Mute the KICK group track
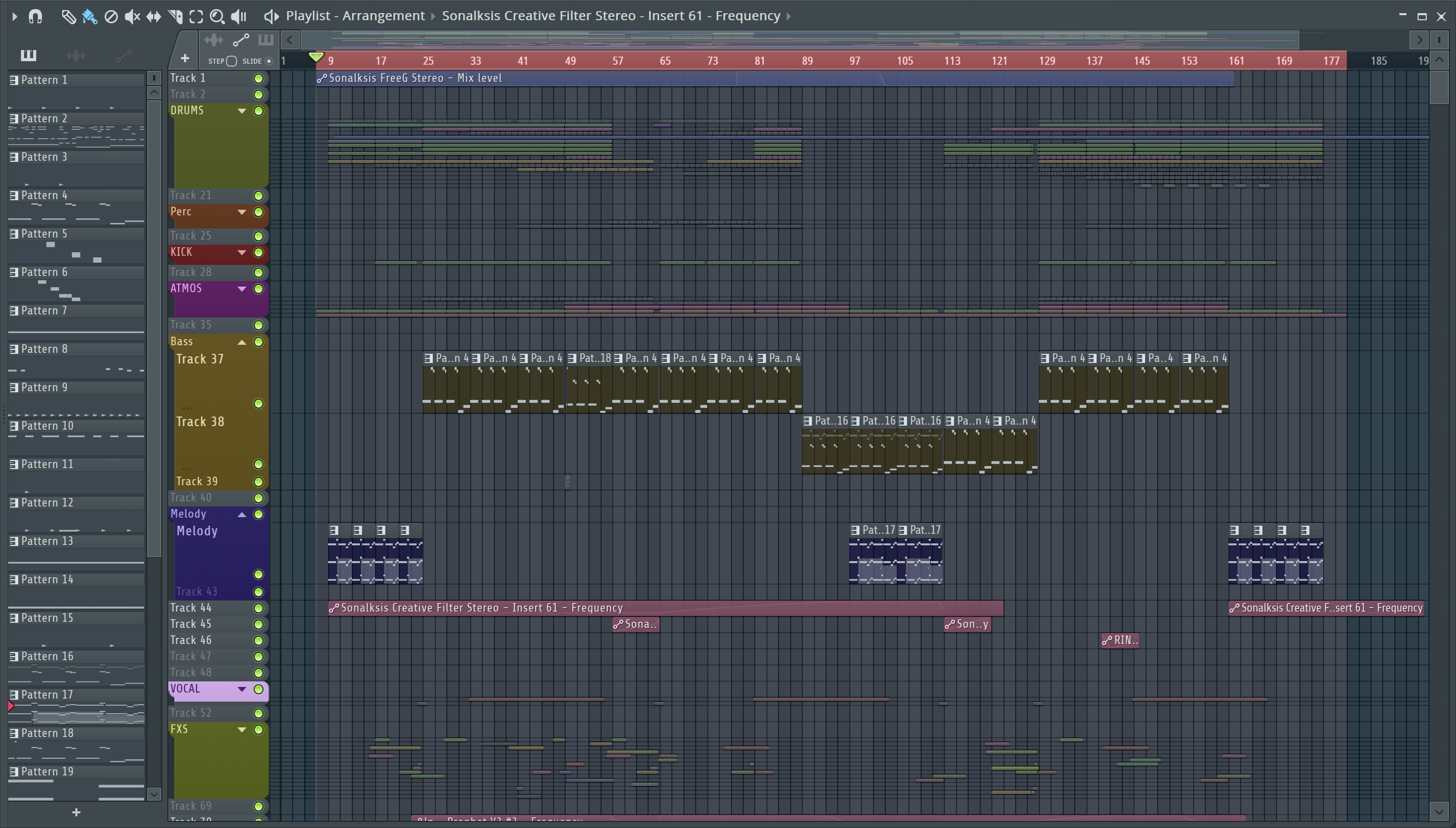Viewport: 1456px width, 828px height. point(258,253)
